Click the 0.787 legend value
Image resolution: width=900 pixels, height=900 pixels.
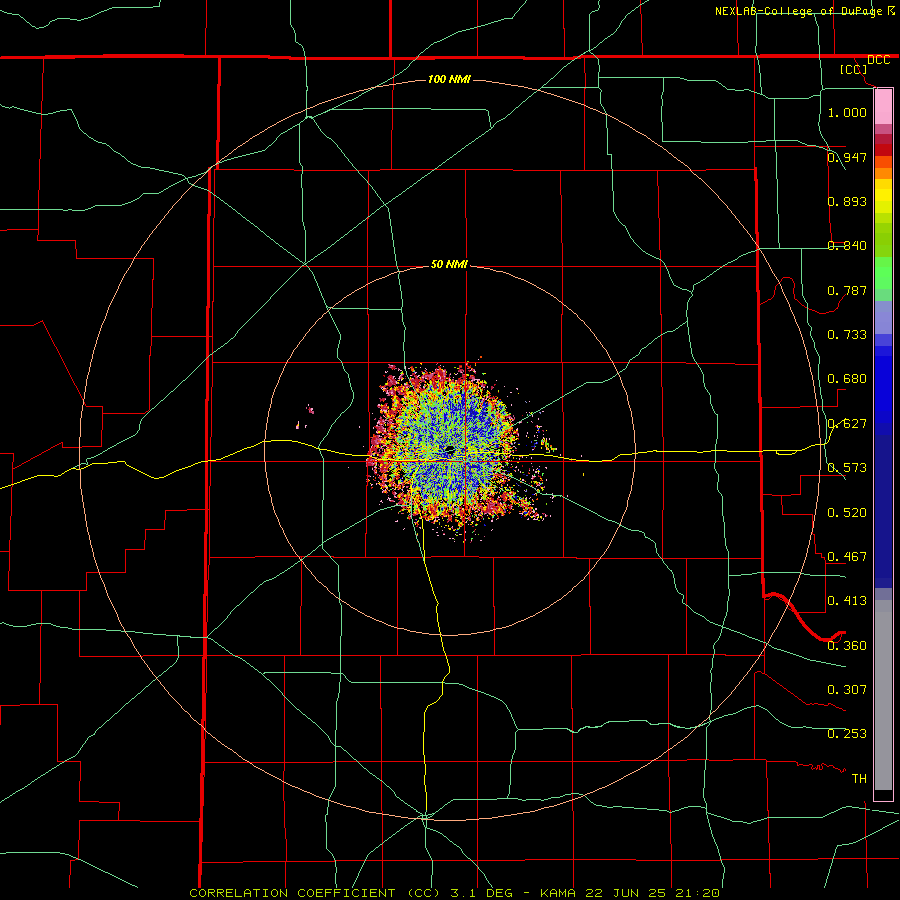coord(847,290)
